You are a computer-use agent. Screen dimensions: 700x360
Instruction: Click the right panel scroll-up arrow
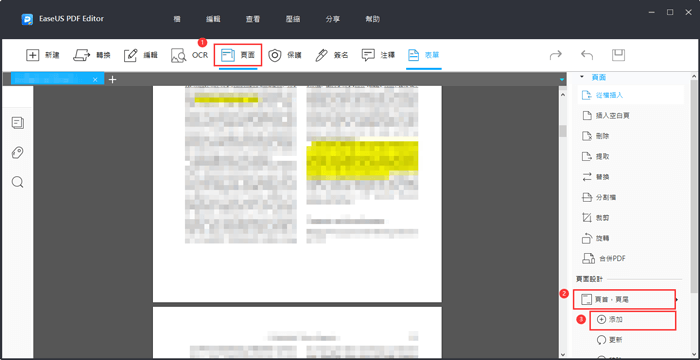(693, 77)
